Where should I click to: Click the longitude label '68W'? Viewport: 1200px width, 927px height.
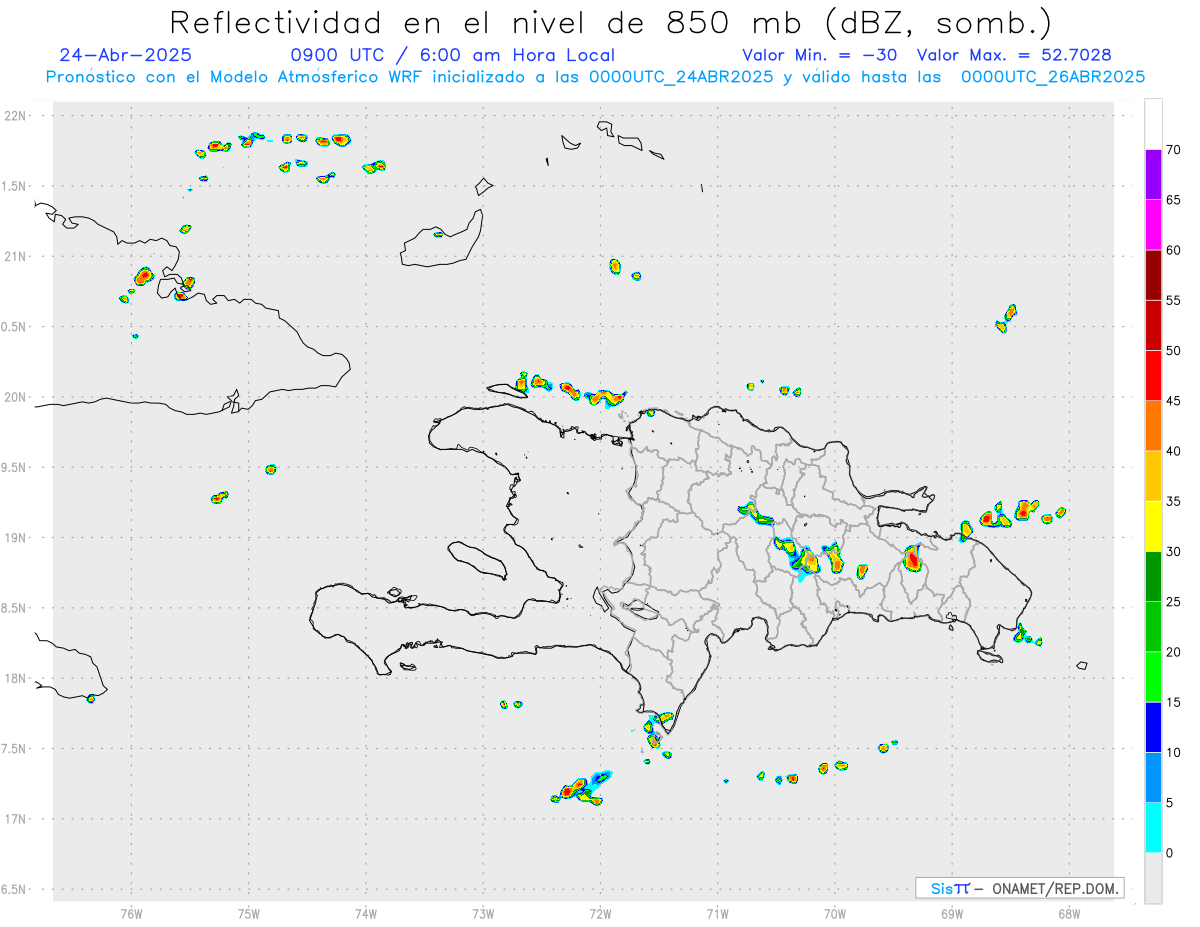pos(1068,913)
